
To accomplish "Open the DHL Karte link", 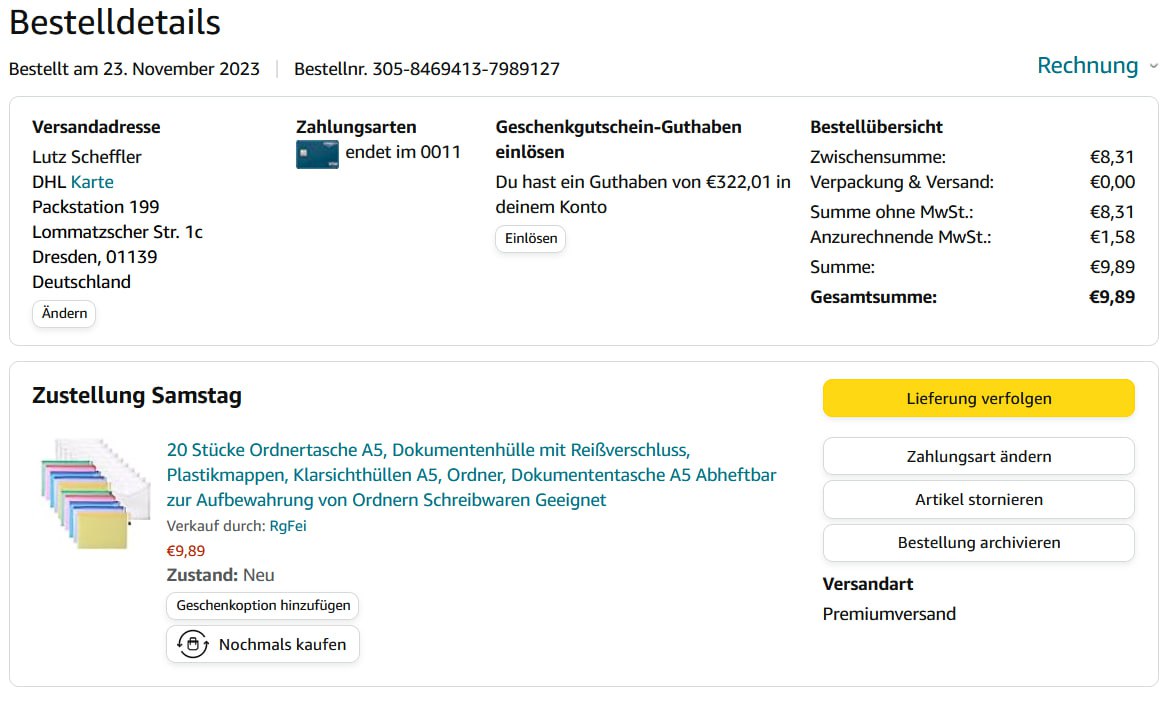I will 92,182.
